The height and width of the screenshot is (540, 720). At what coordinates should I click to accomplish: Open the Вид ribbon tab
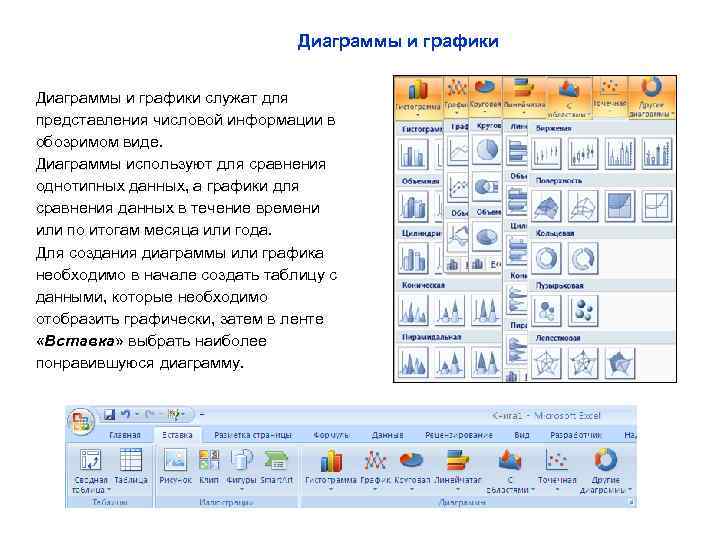pos(522,435)
